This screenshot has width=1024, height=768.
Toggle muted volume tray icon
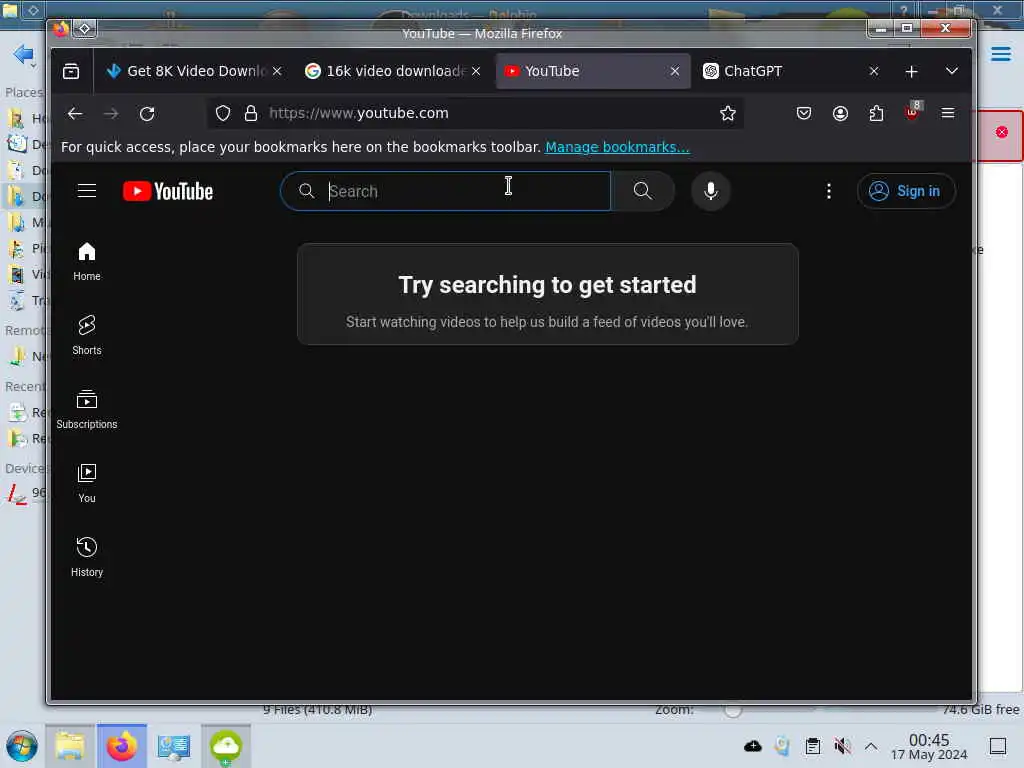click(x=842, y=746)
